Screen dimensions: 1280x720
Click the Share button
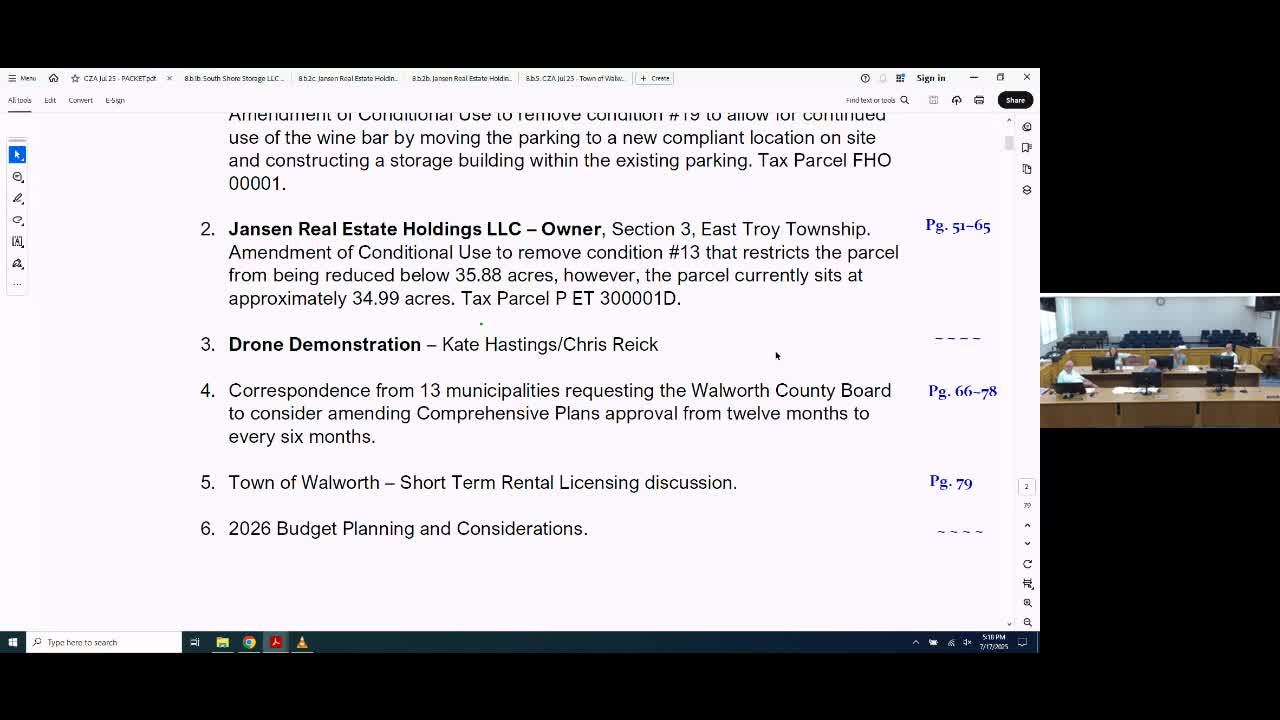click(x=1015, y=100)
